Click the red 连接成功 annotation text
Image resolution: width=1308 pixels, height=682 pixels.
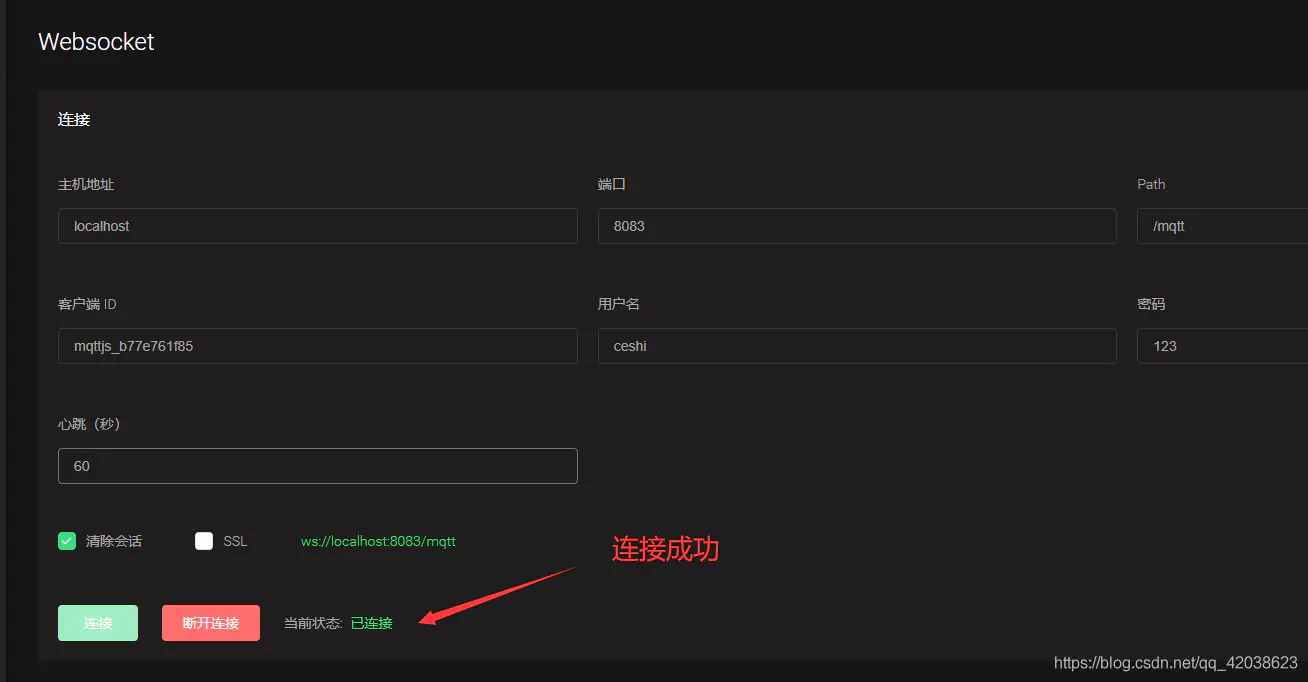665,549
